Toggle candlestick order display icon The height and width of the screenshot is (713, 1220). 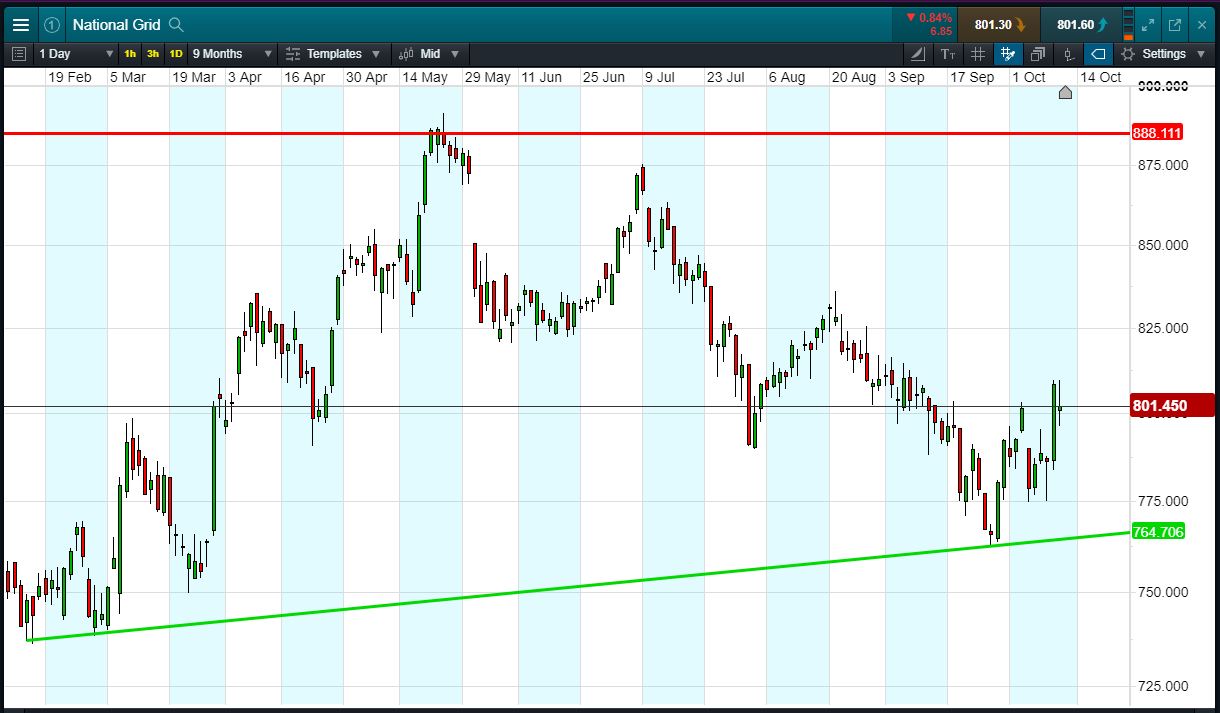coord(1069,54)
